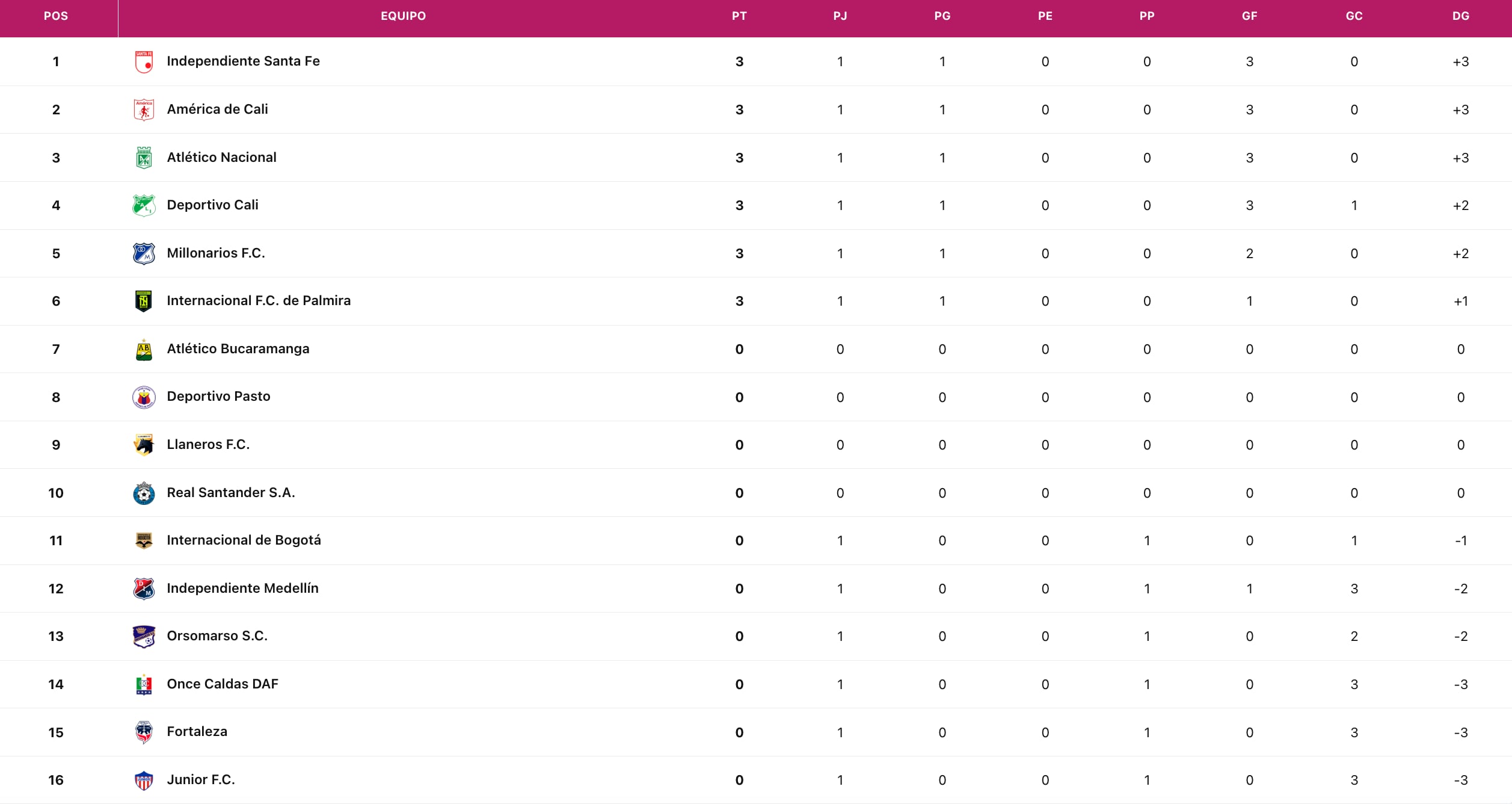Click the Atlético Nacional crest icon

click(x=144, y=158)
